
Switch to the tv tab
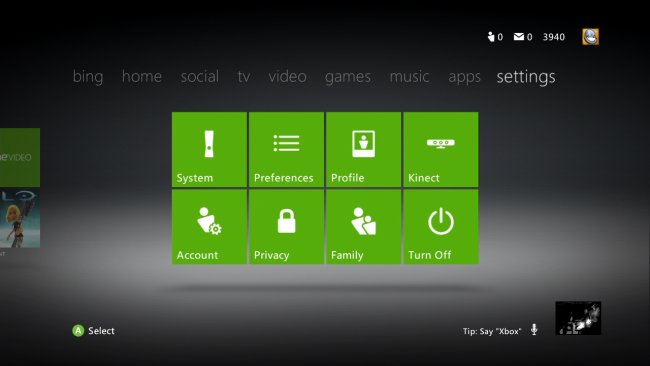pos(244,76)
